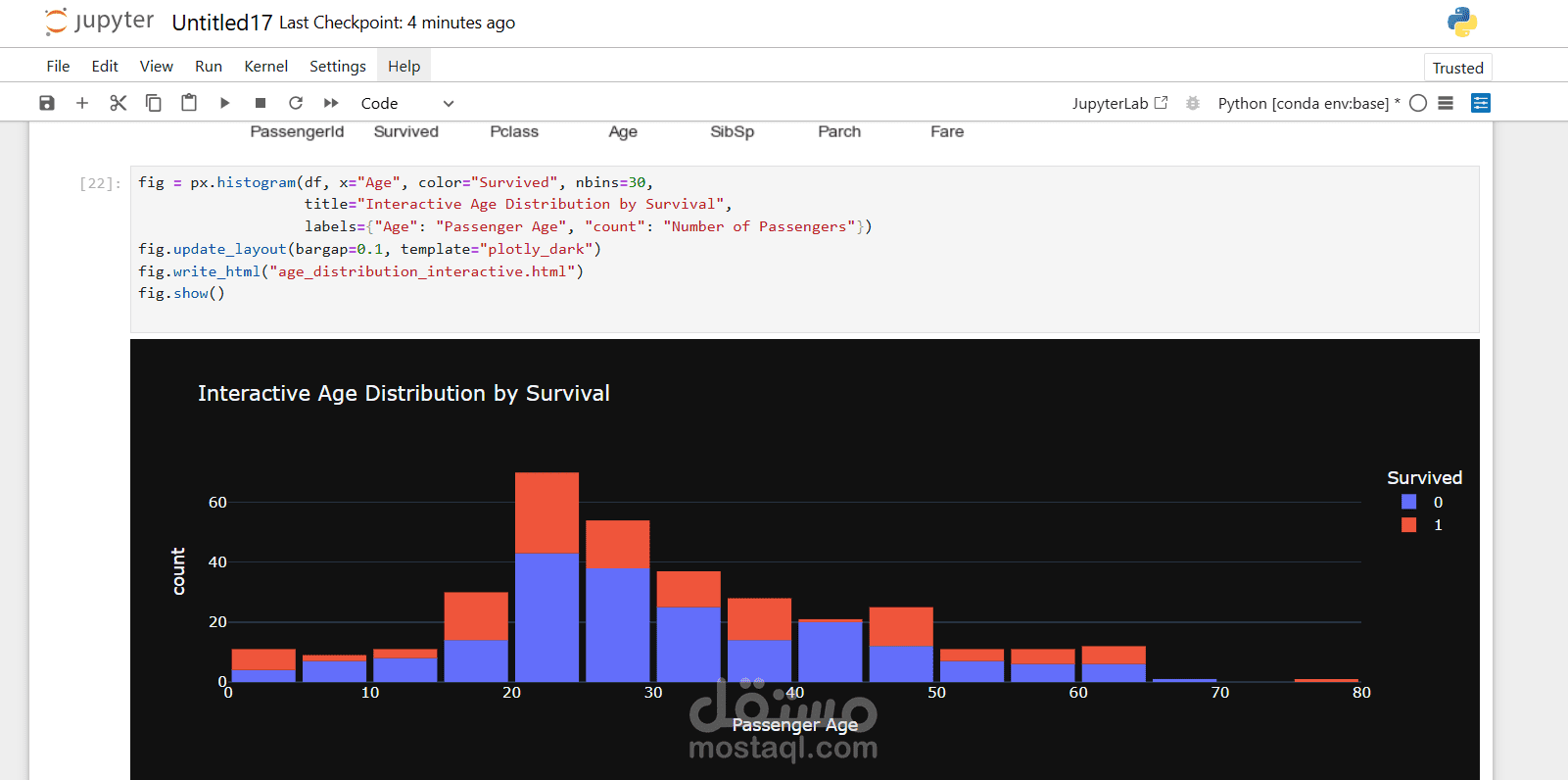Open the cell type Code dropdown

click(x=406, y=103)
